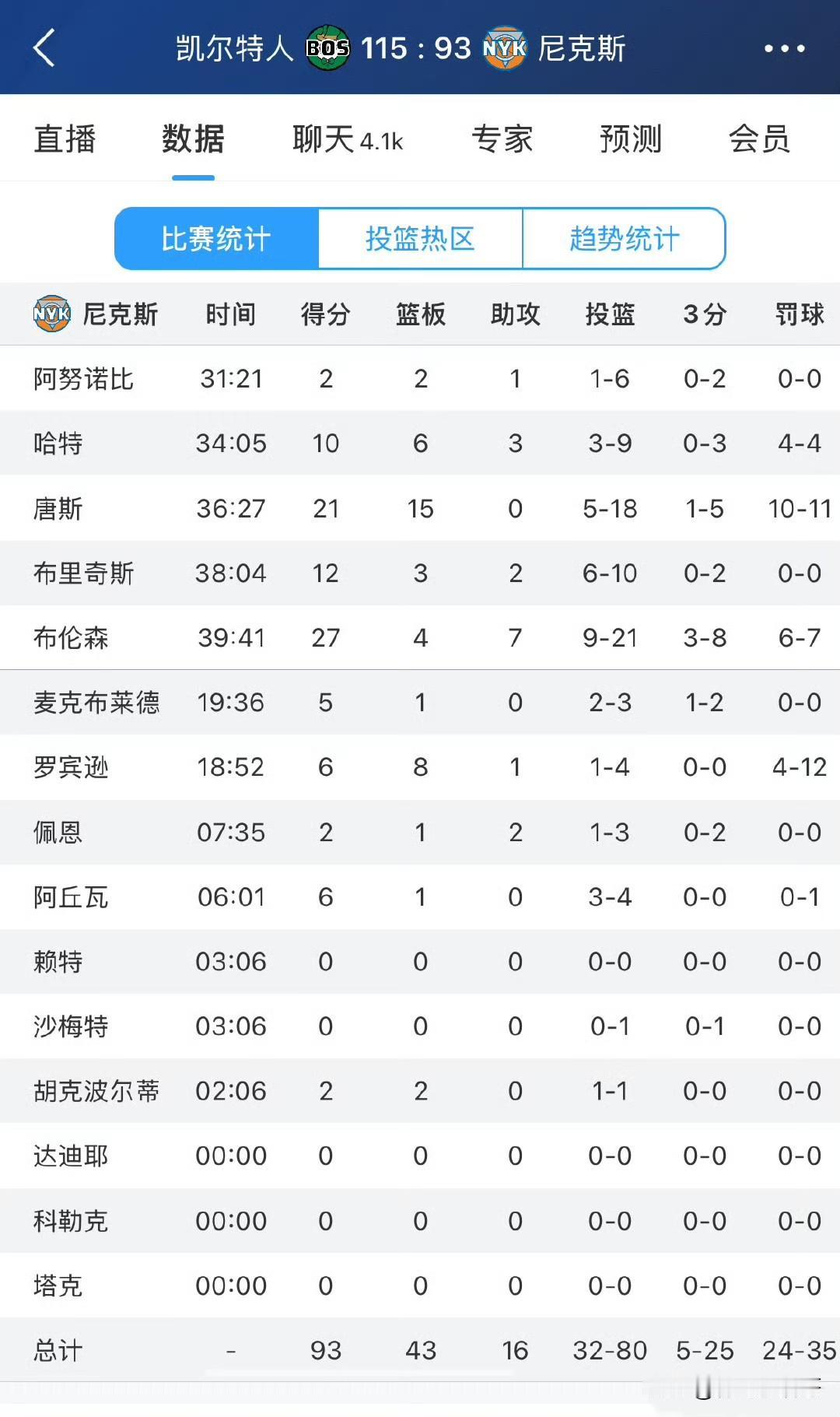This screenshot has height=1417, width=840.
Task: Tap the Celtics BOS team logo
Action: [327, 48]
